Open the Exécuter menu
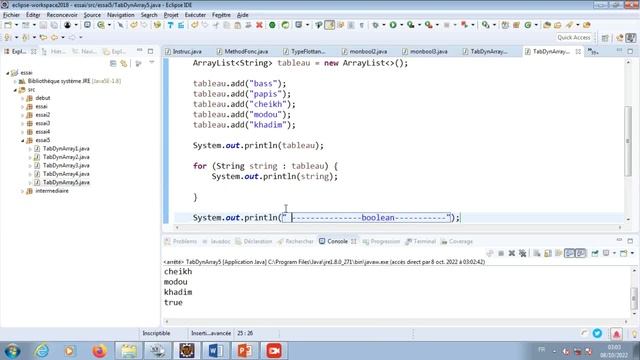Viewport: 640px width, 360px height. tap(195, 15)
